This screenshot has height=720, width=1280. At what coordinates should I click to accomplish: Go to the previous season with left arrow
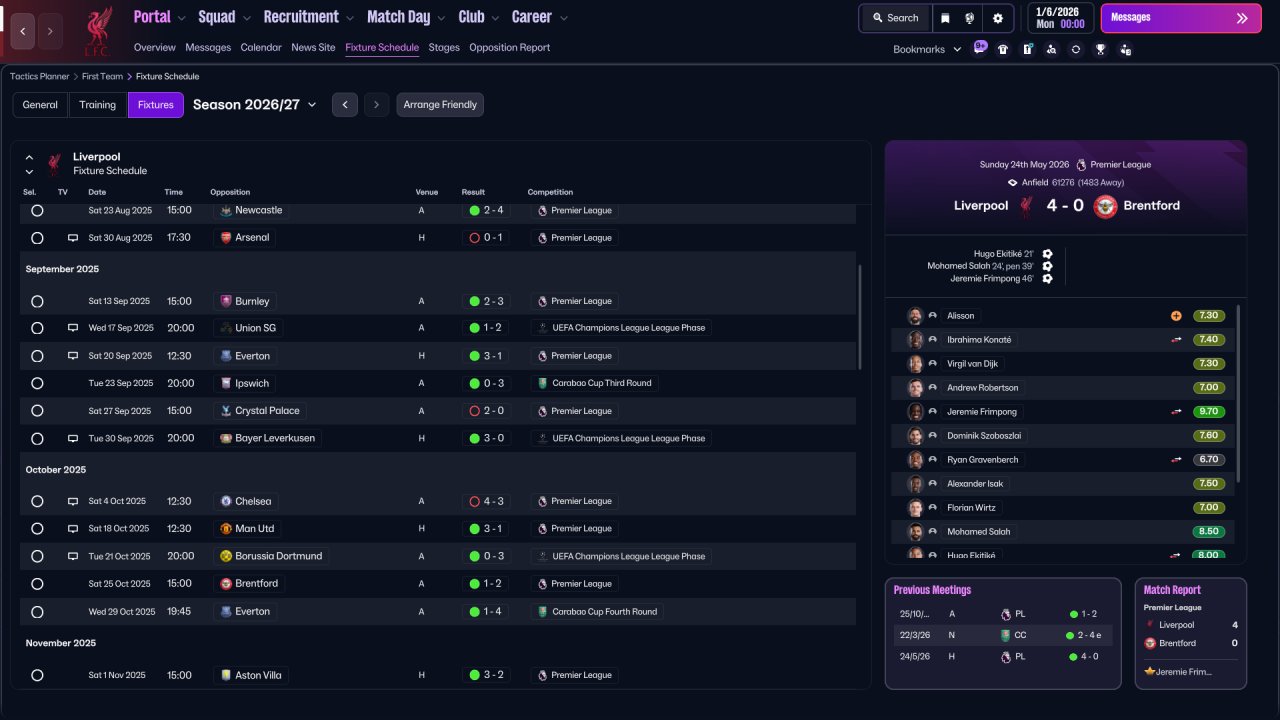tap(345, 105)
